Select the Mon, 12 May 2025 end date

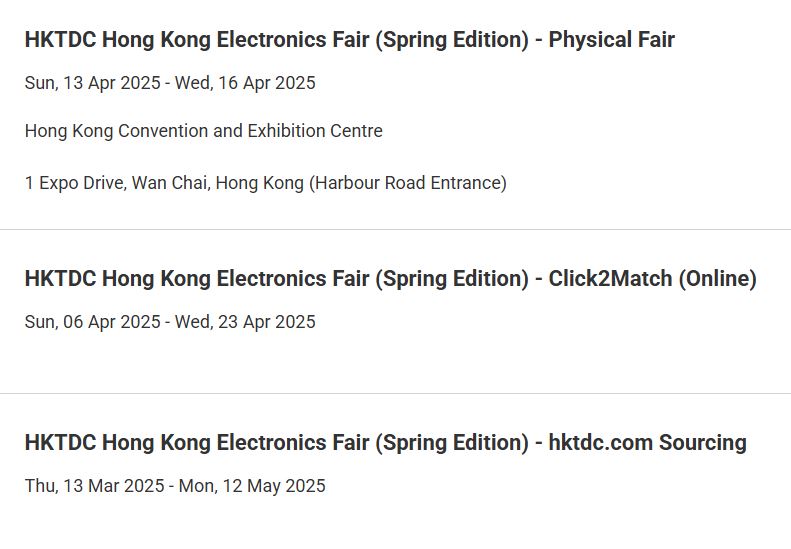coord(252,486)
